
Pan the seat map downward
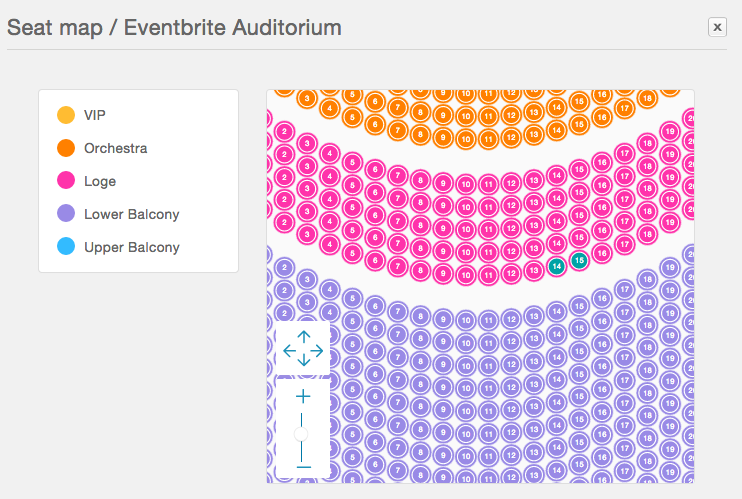coord(303,361)
